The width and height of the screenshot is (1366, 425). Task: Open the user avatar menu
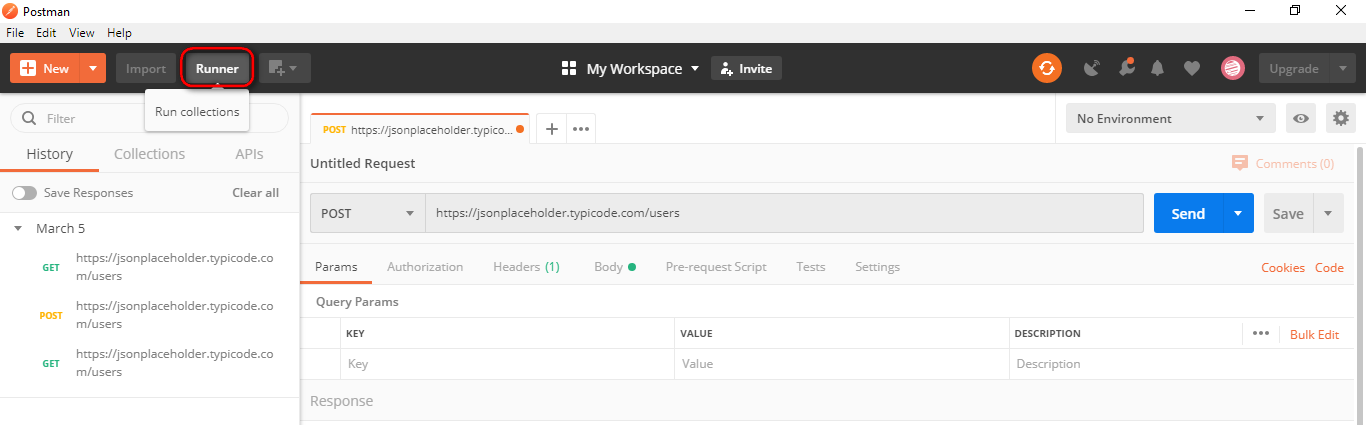1232,68
